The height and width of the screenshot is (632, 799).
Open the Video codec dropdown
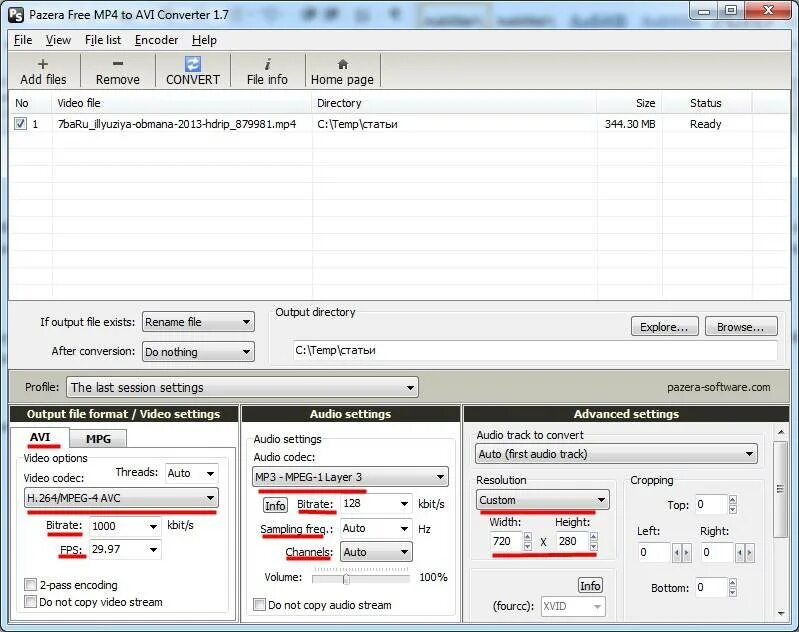[121, 498]
